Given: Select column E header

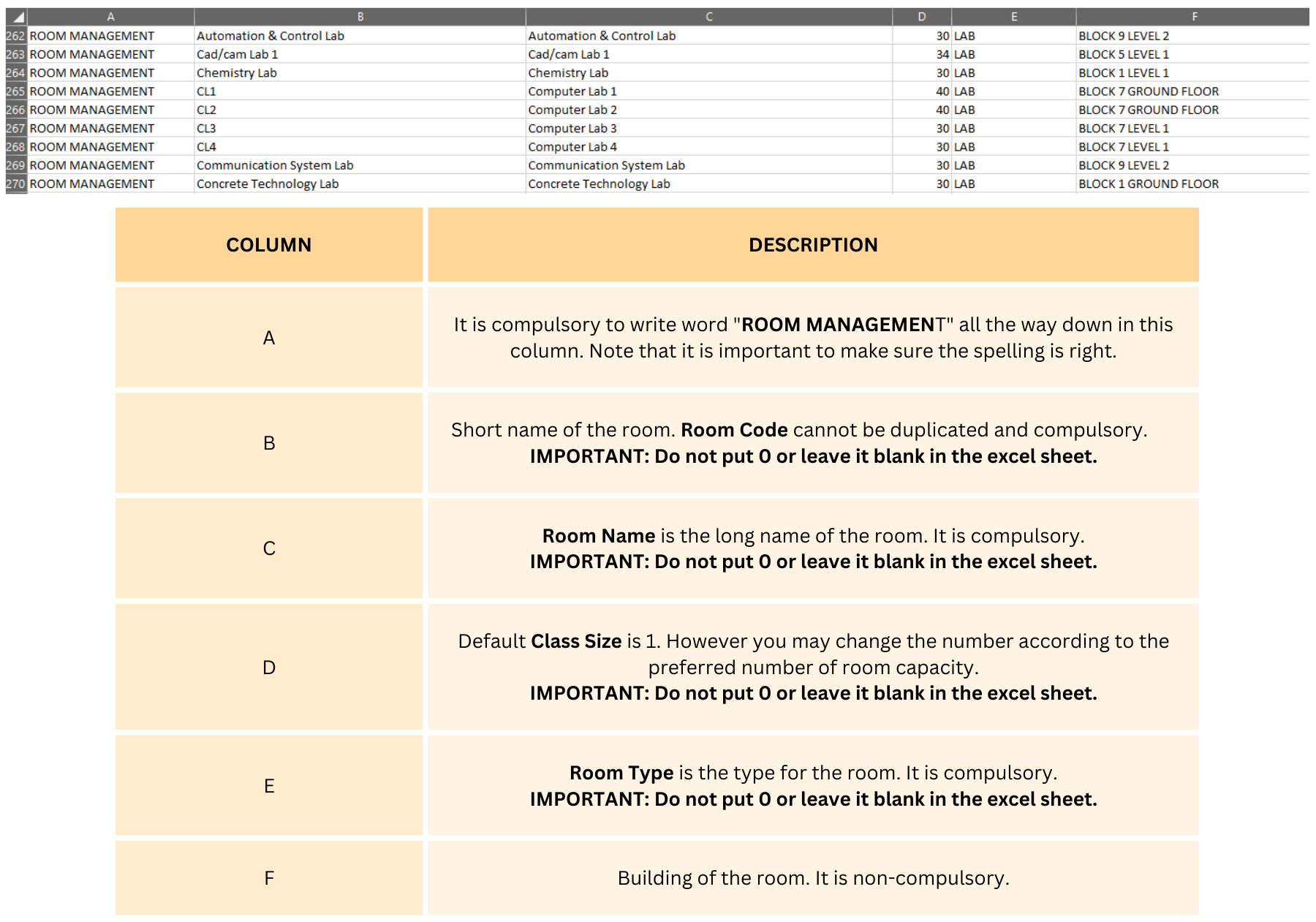Looking at the screenshot, I should click(x=1013, y=17).
